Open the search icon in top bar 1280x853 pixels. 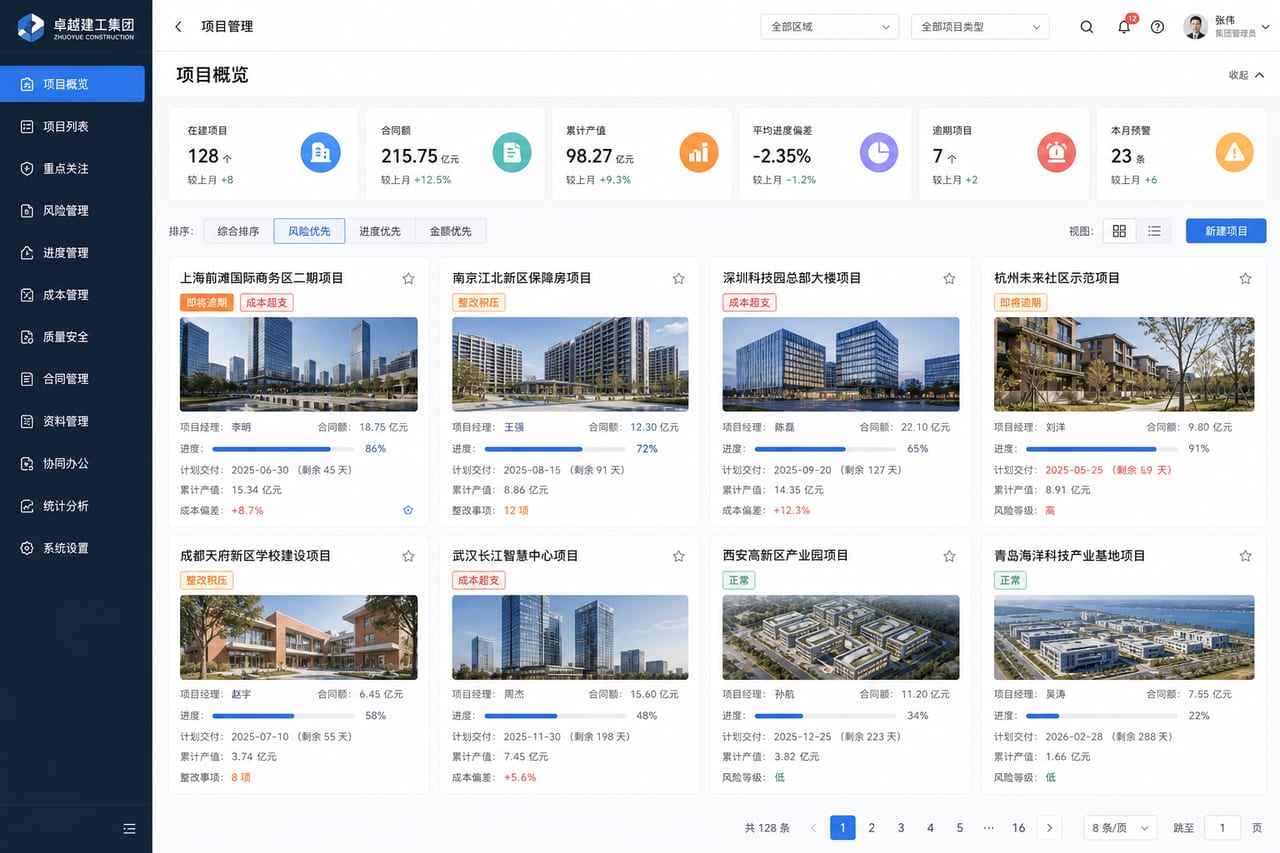(x=1087, y=27)
